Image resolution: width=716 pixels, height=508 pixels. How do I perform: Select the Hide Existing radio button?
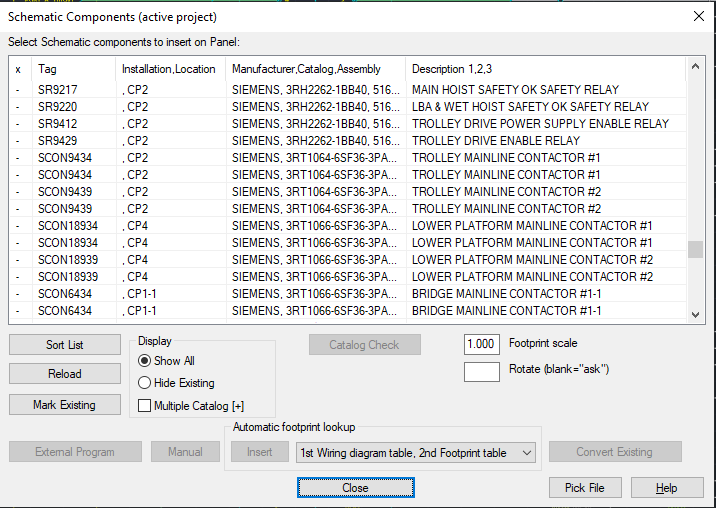pos(145,383)
